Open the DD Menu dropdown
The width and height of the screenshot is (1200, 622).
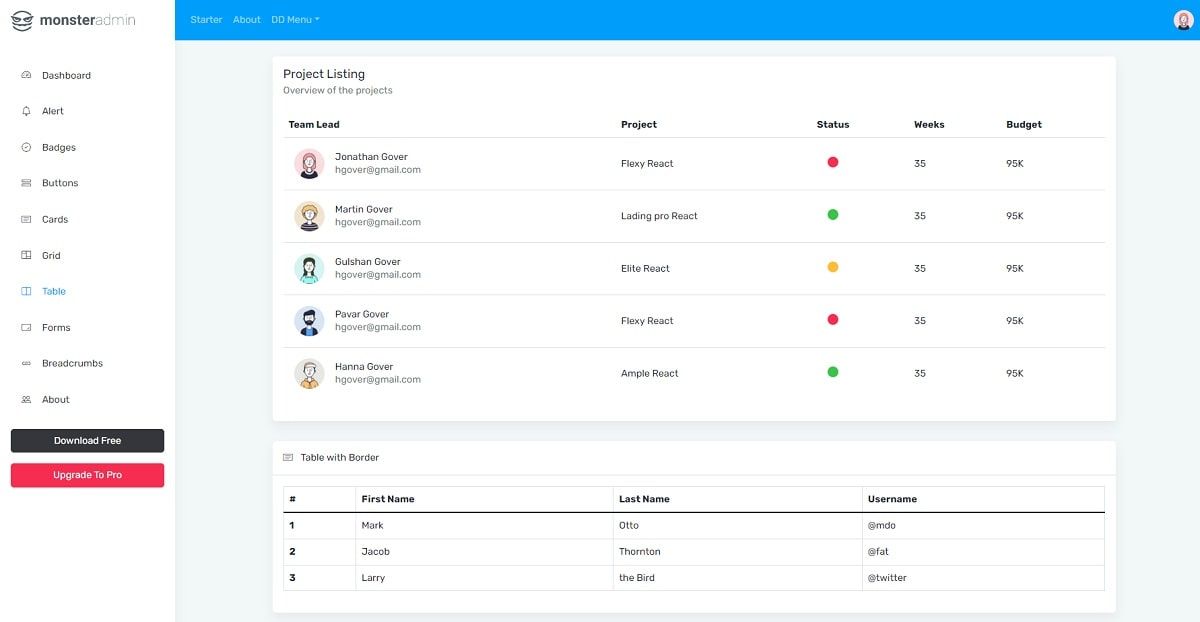294,19
